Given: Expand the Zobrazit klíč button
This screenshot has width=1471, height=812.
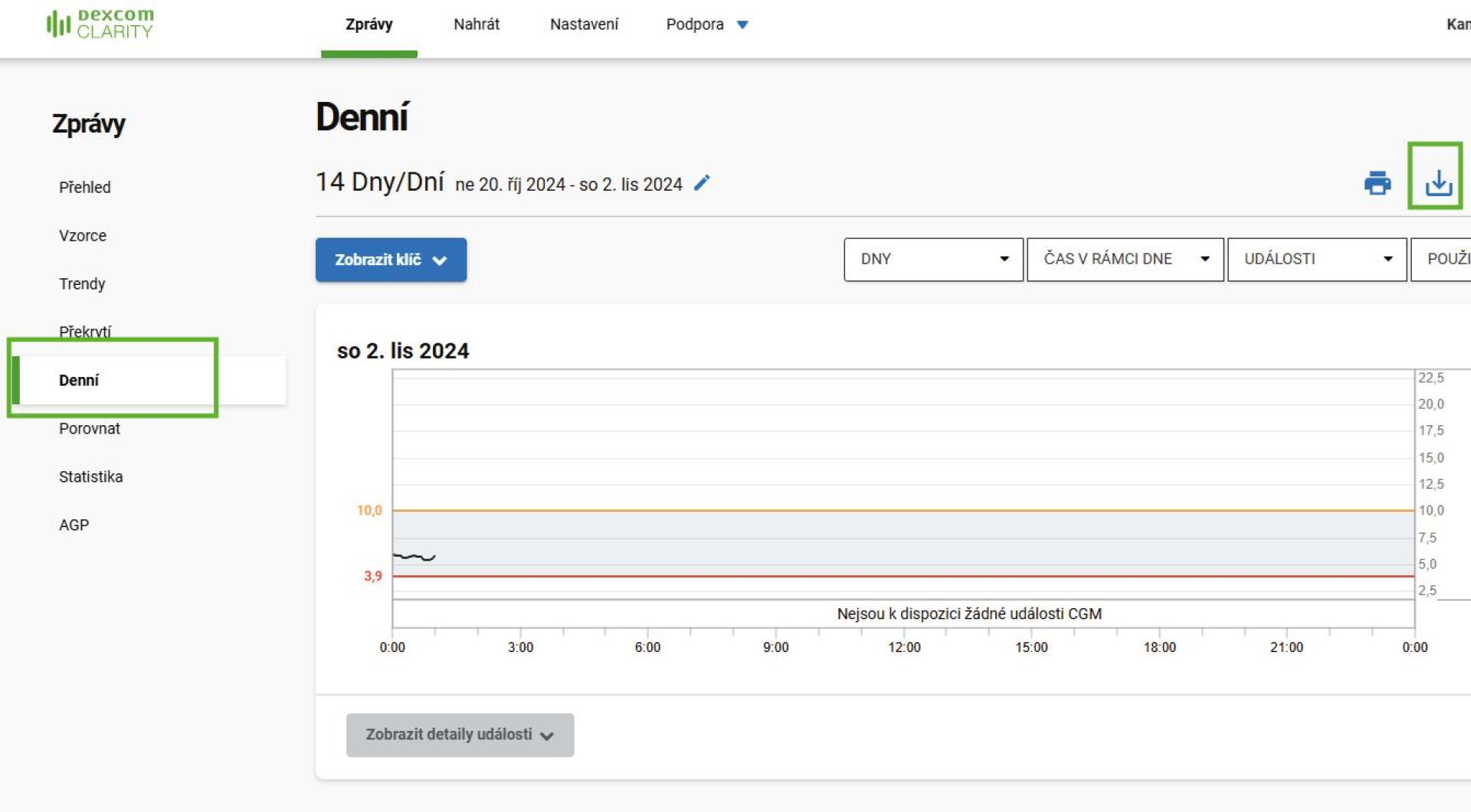Looking at the screenshot, I should point(391,260).
